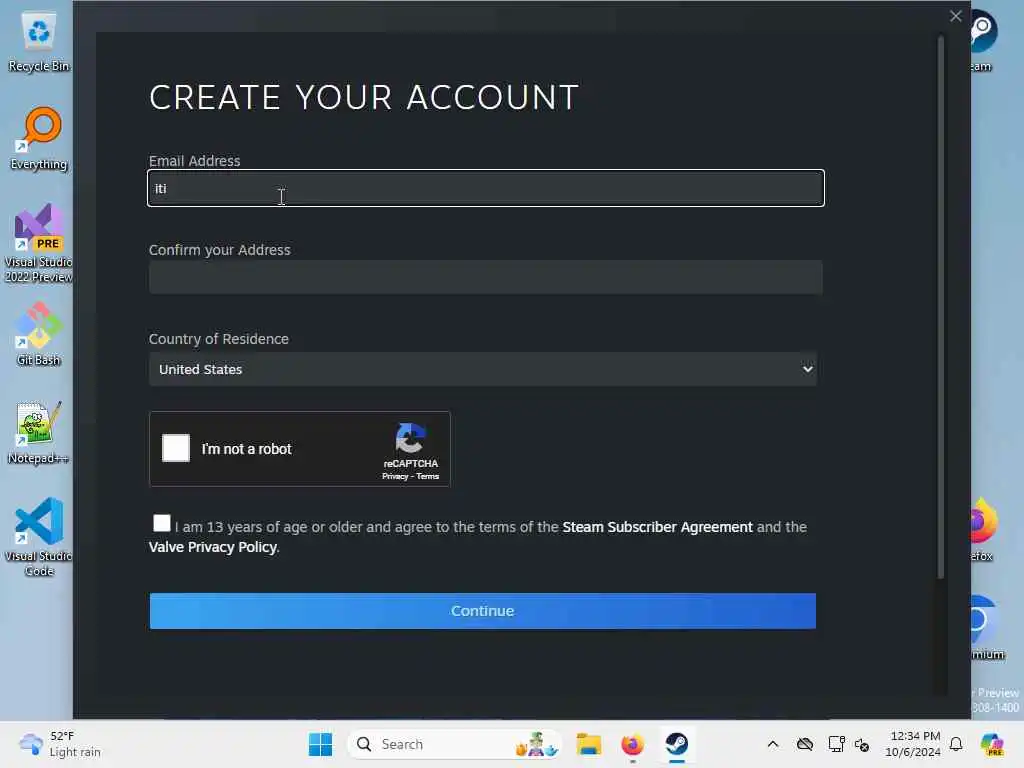Open the weather widget showing Light rain
The height and width of the screenshot is (768, 1024).
60,744
